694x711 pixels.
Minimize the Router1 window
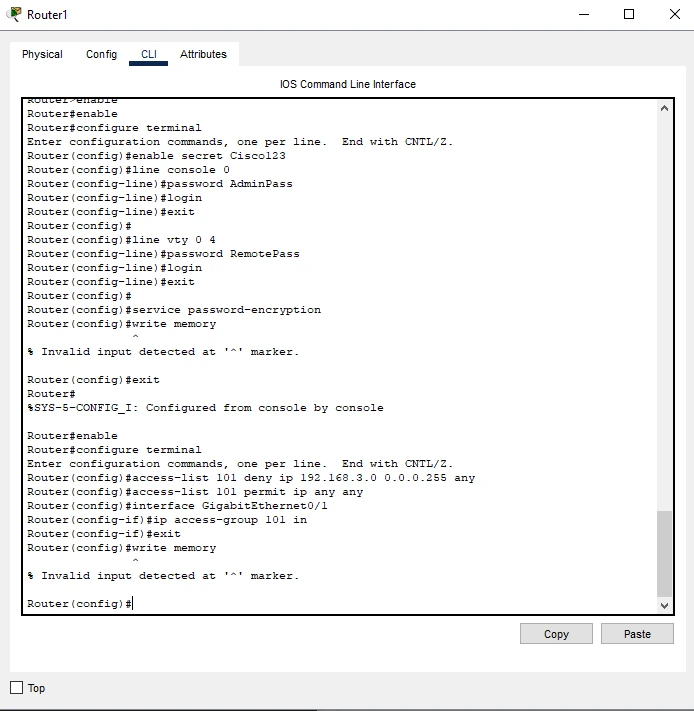584,15
